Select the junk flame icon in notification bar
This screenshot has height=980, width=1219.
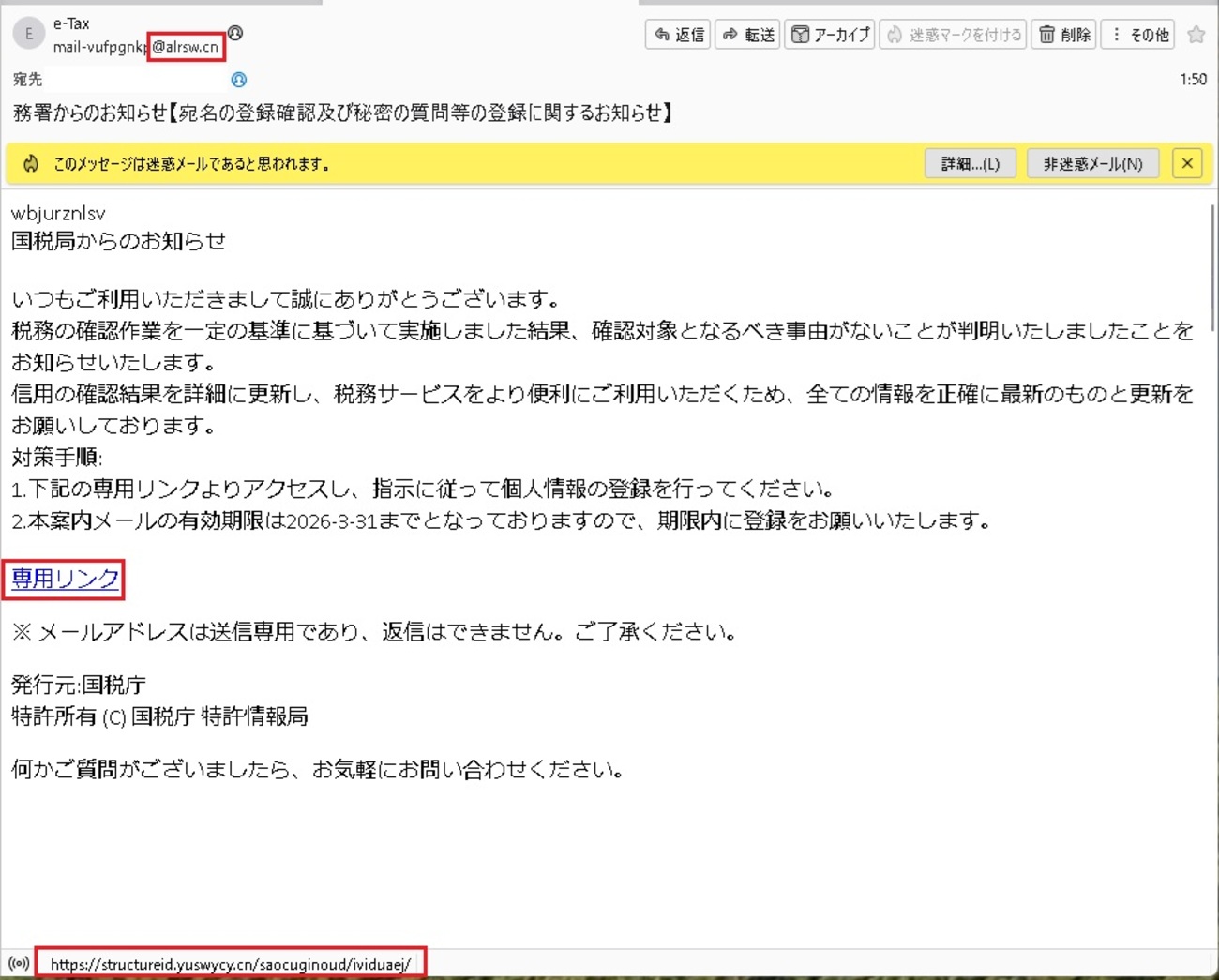pyautogui.click(x=31, y=164)
